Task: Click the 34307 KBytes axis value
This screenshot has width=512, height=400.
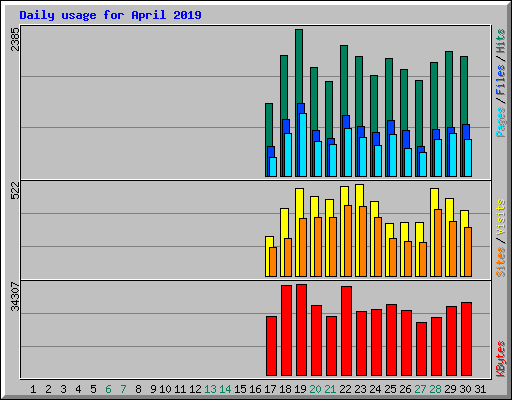Action: [x=15, y=296]
